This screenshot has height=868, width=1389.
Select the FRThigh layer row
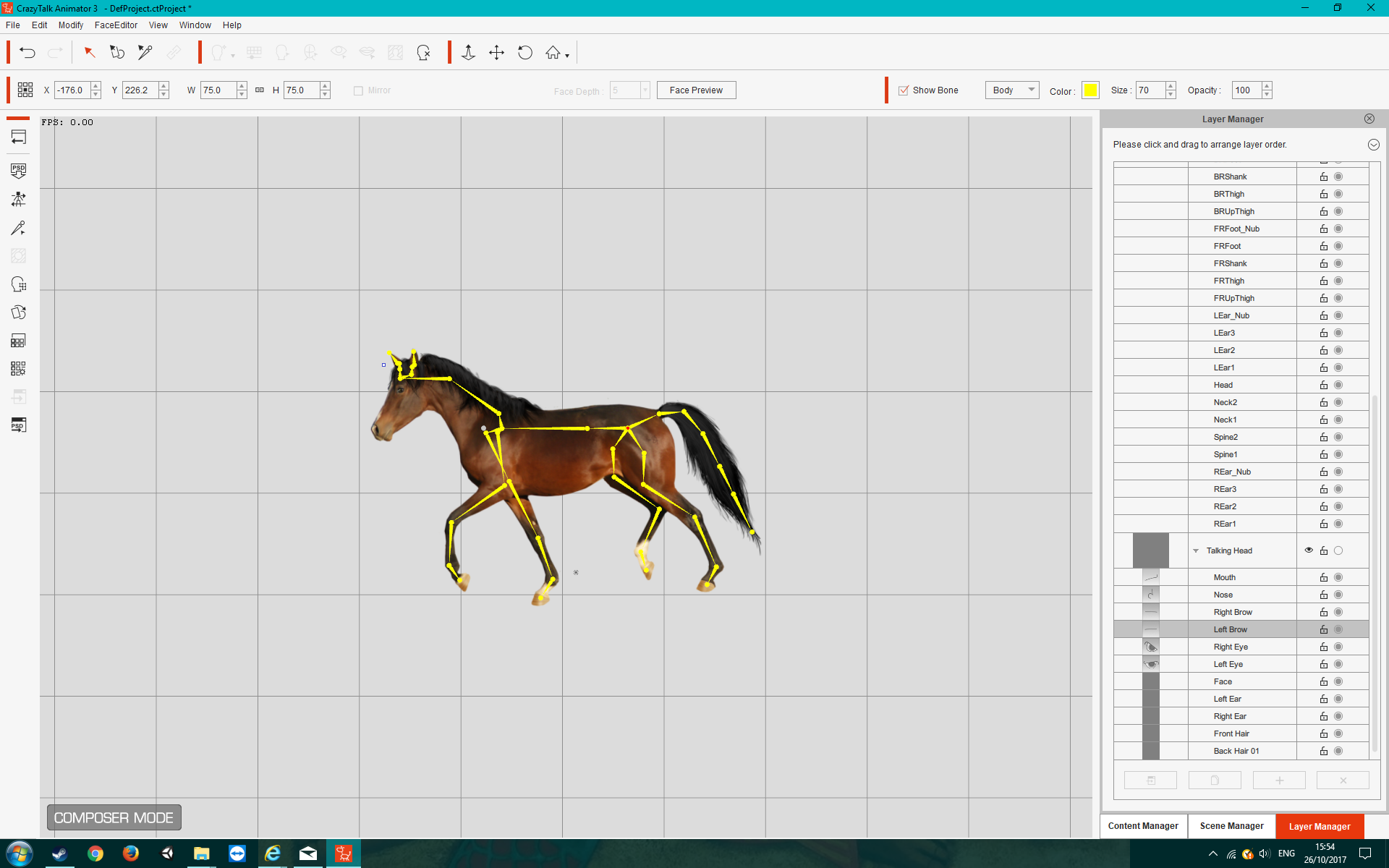tap(1241, 281)
